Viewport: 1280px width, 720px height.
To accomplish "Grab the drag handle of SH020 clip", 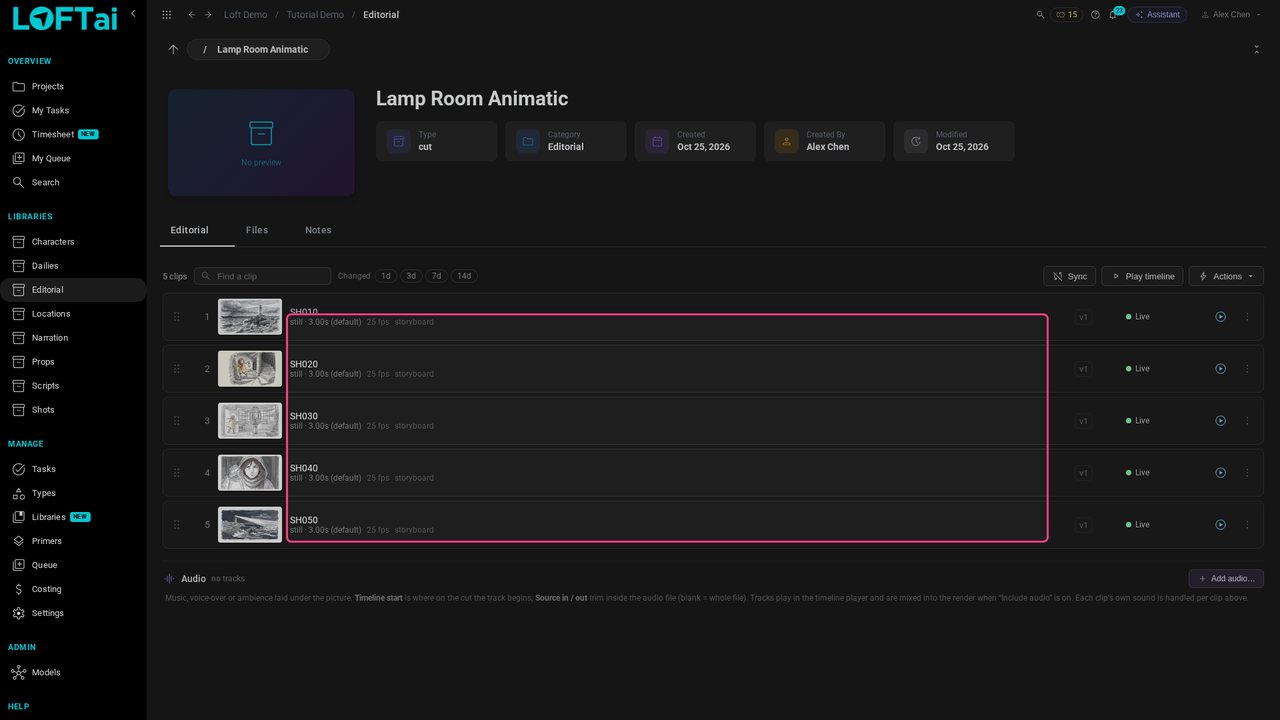I will point(177,369).
